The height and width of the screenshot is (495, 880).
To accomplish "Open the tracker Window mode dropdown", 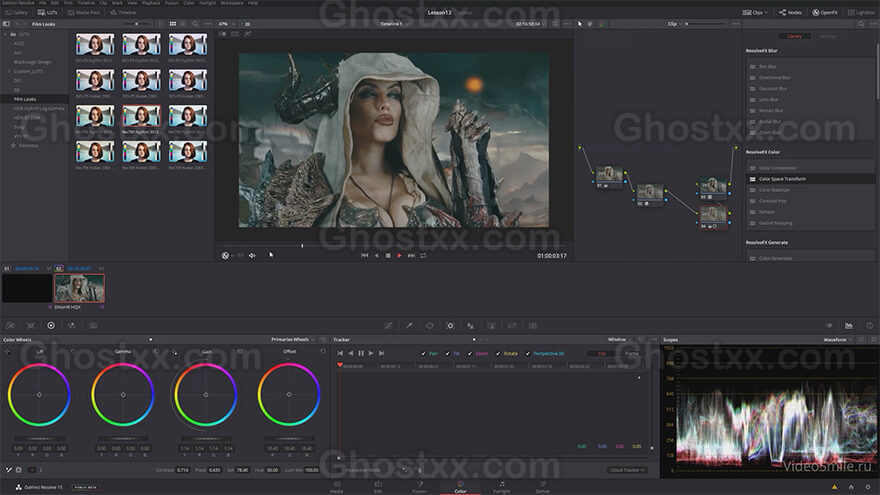I will (620, 340).
